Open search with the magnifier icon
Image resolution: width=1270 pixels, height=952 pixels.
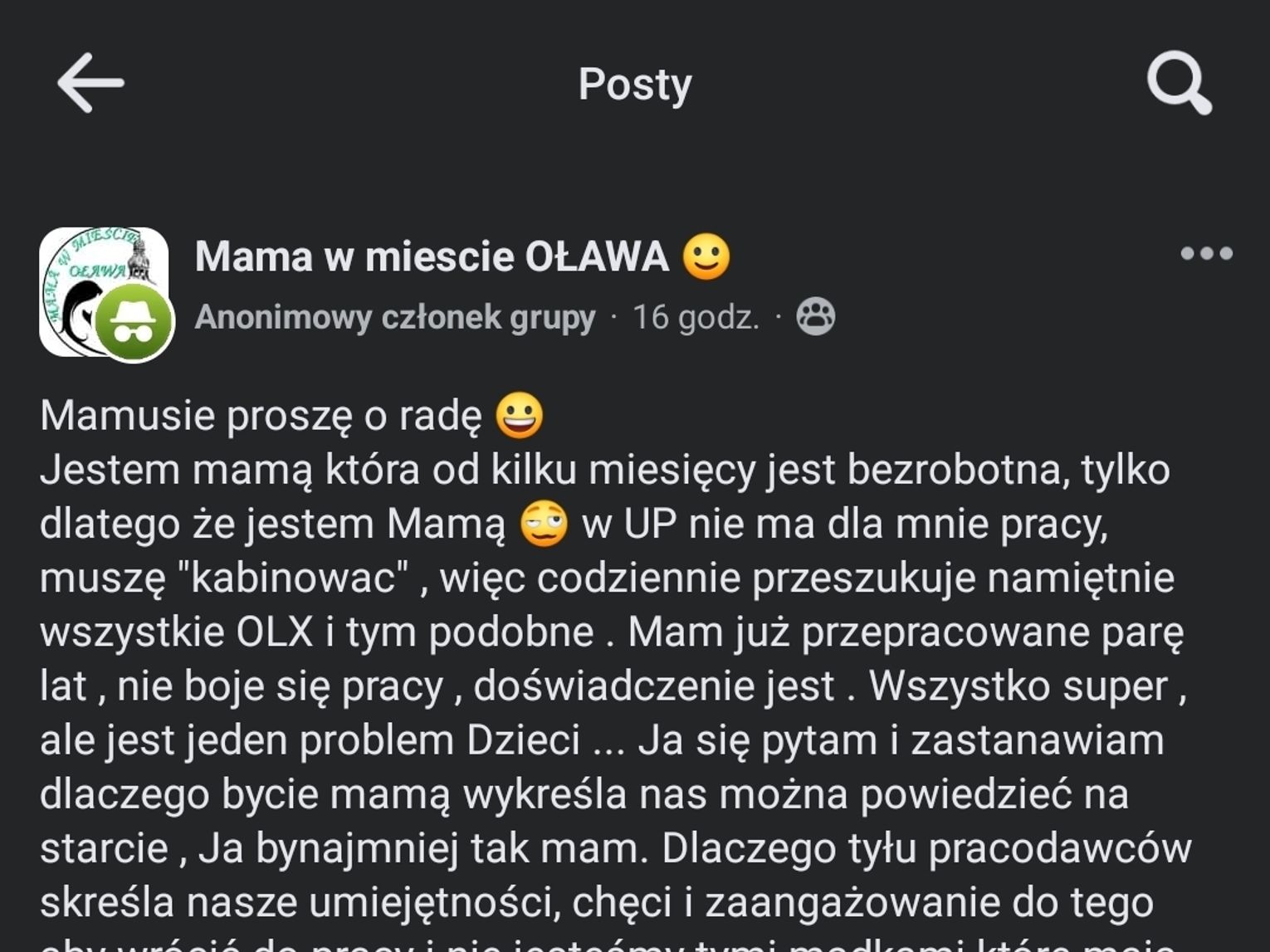click(x=1179, y=83)
